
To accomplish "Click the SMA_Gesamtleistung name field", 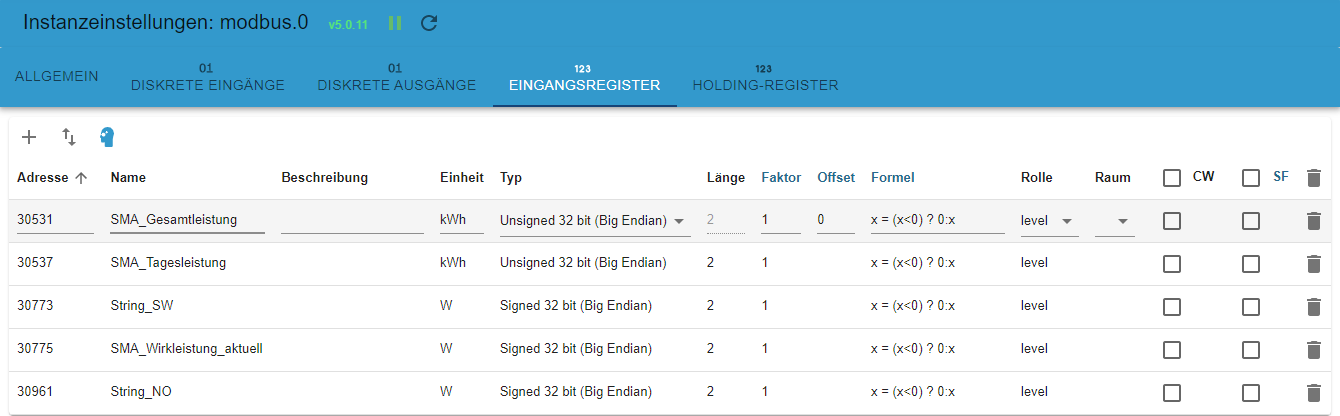I will [x=188, y=220].
